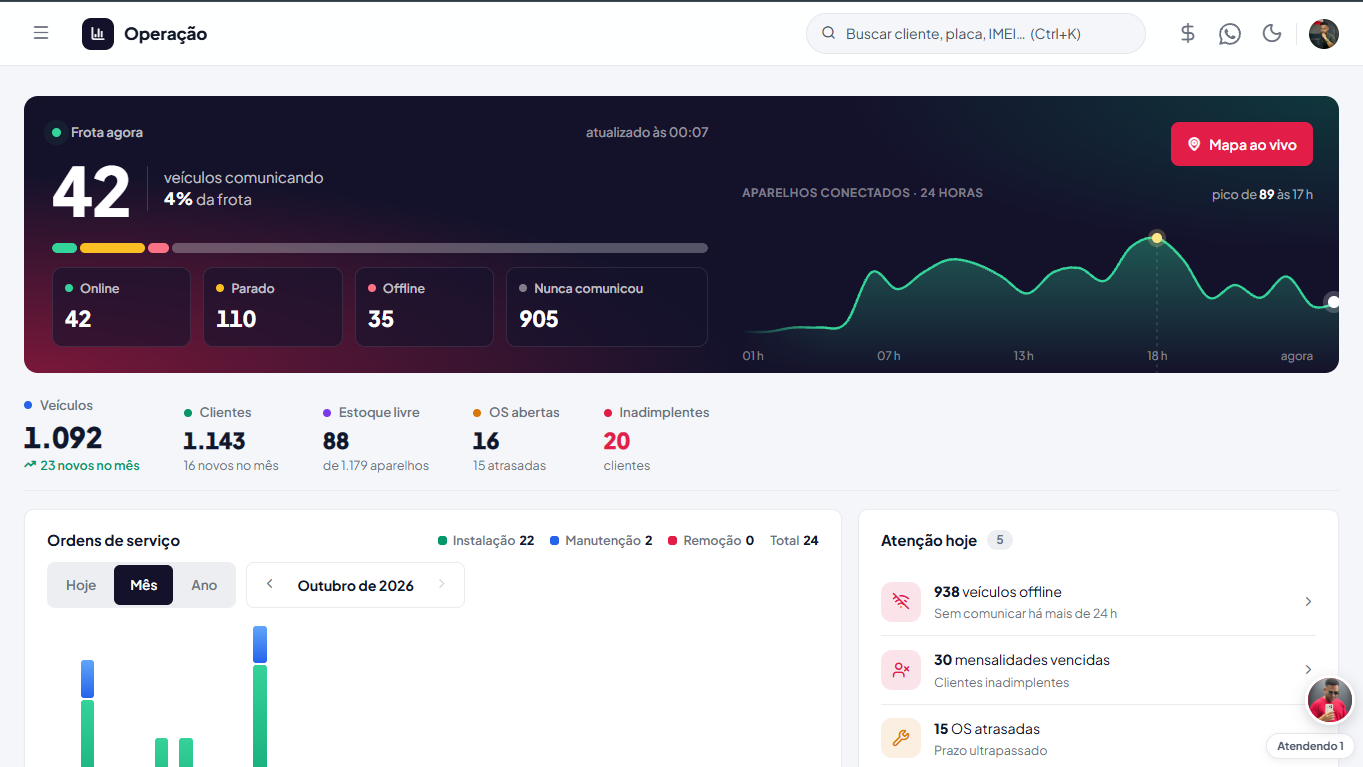The image size is (1363, 767).
Task: Go to previous month arrow
Action: point(269,584)
